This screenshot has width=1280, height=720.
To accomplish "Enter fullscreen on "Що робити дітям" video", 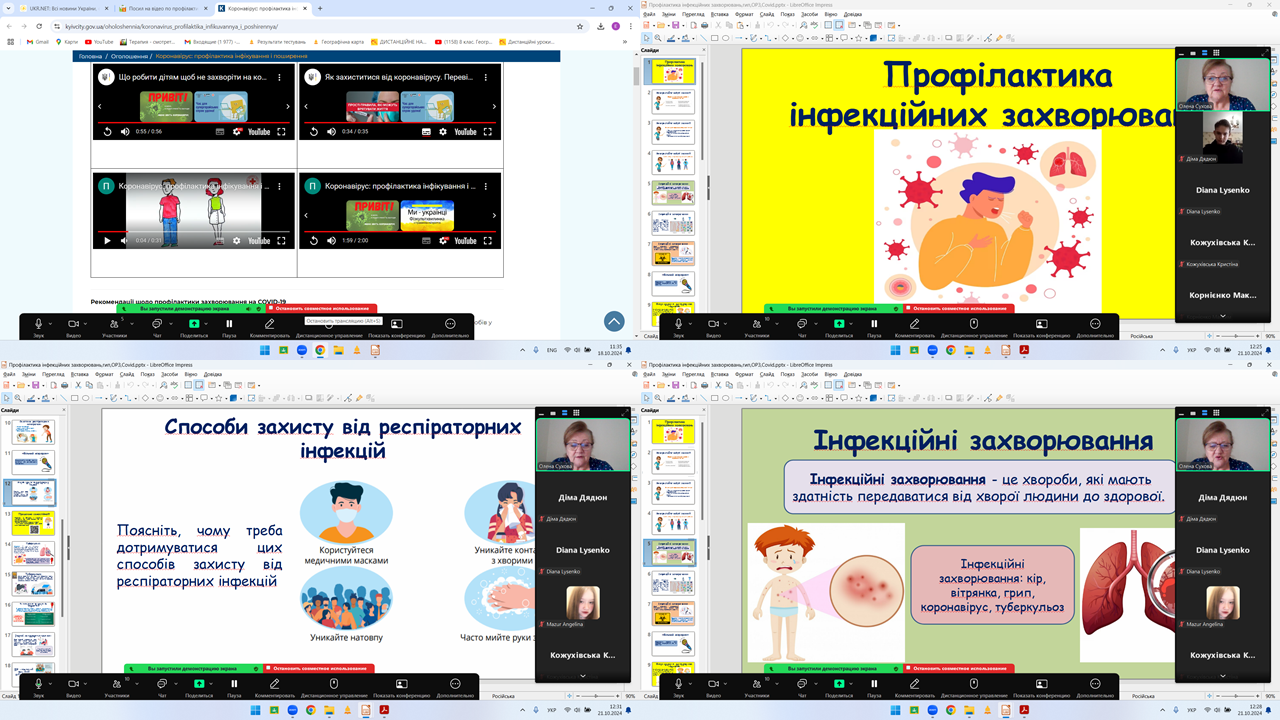I will click(282, 131).
